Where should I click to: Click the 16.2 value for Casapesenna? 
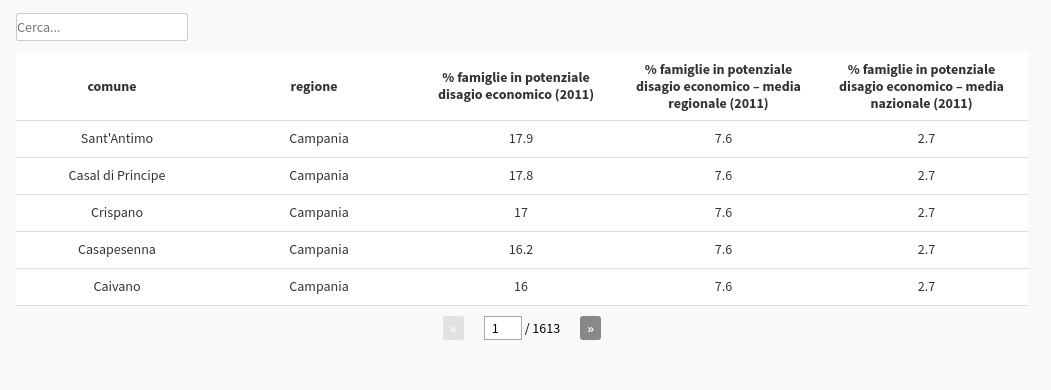point(521,249)
